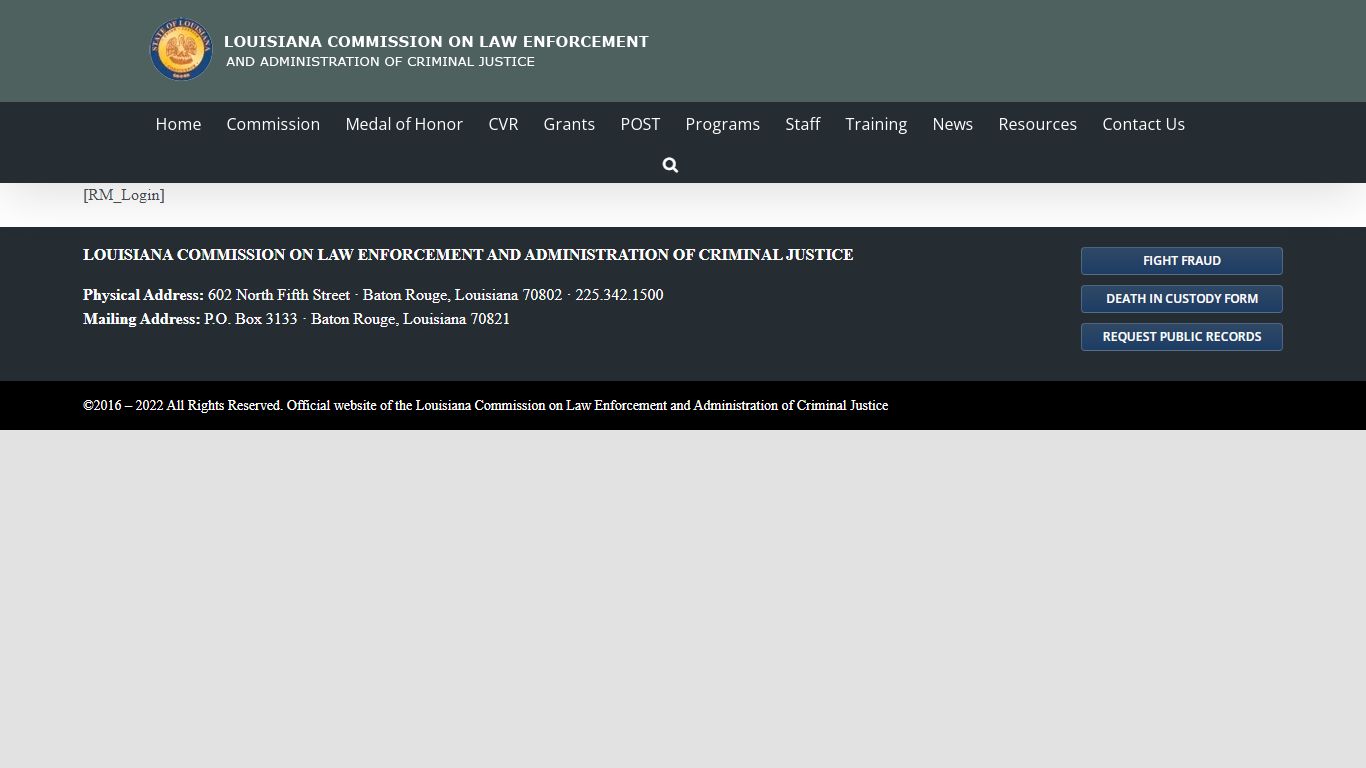Click the 225.342.1500 phone number
The height and width of the screenshot is (768, 1366).
pos(619,295)
